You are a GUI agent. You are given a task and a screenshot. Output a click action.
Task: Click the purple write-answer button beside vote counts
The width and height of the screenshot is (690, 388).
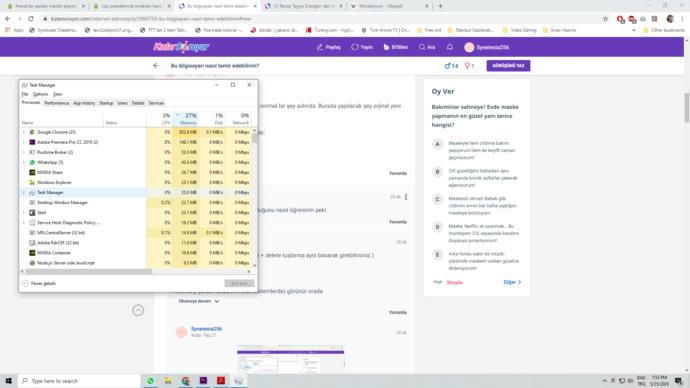tap(508, 66)
